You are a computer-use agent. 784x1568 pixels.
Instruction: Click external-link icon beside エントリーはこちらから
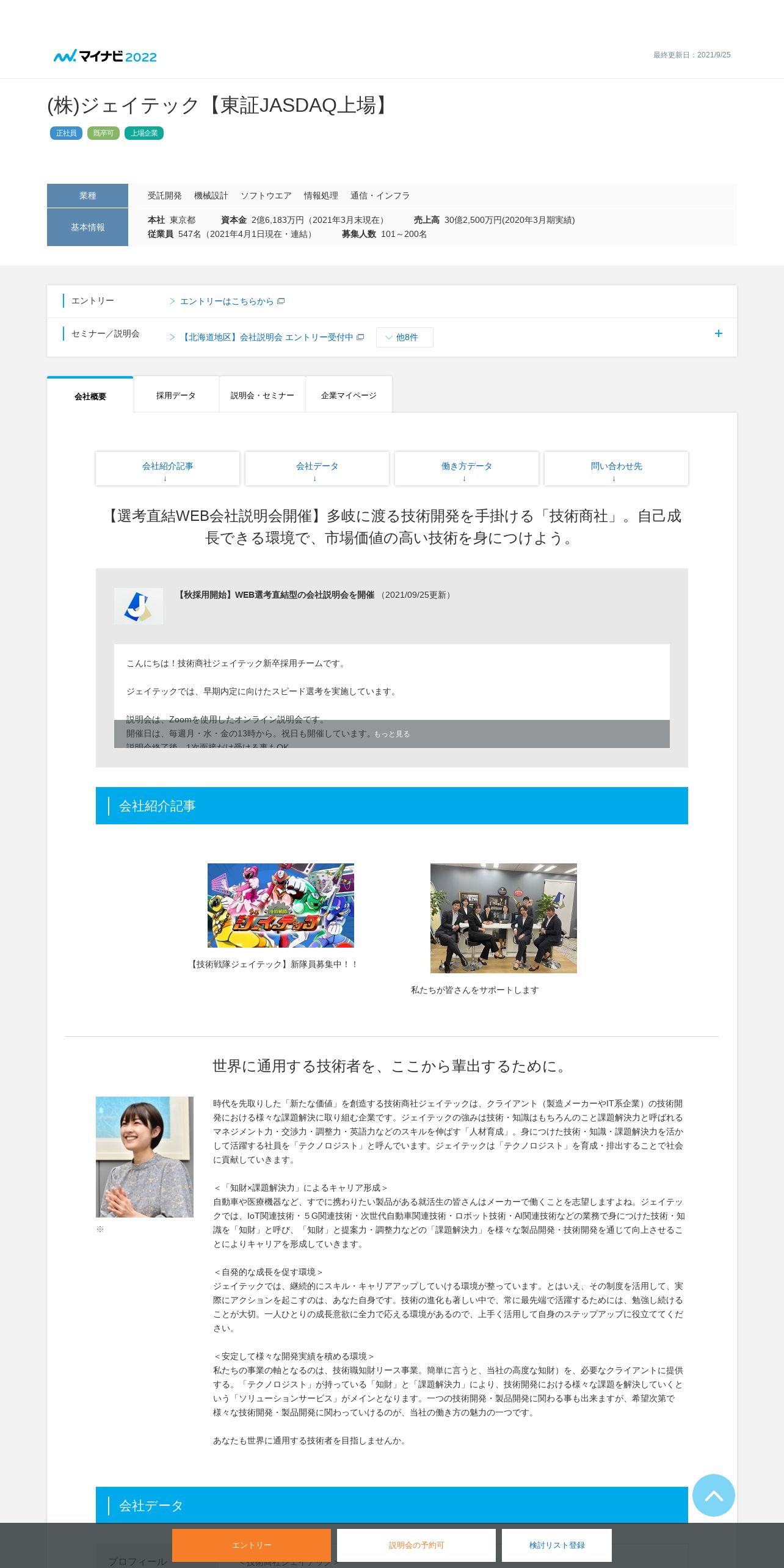click(x=281, y=301)
